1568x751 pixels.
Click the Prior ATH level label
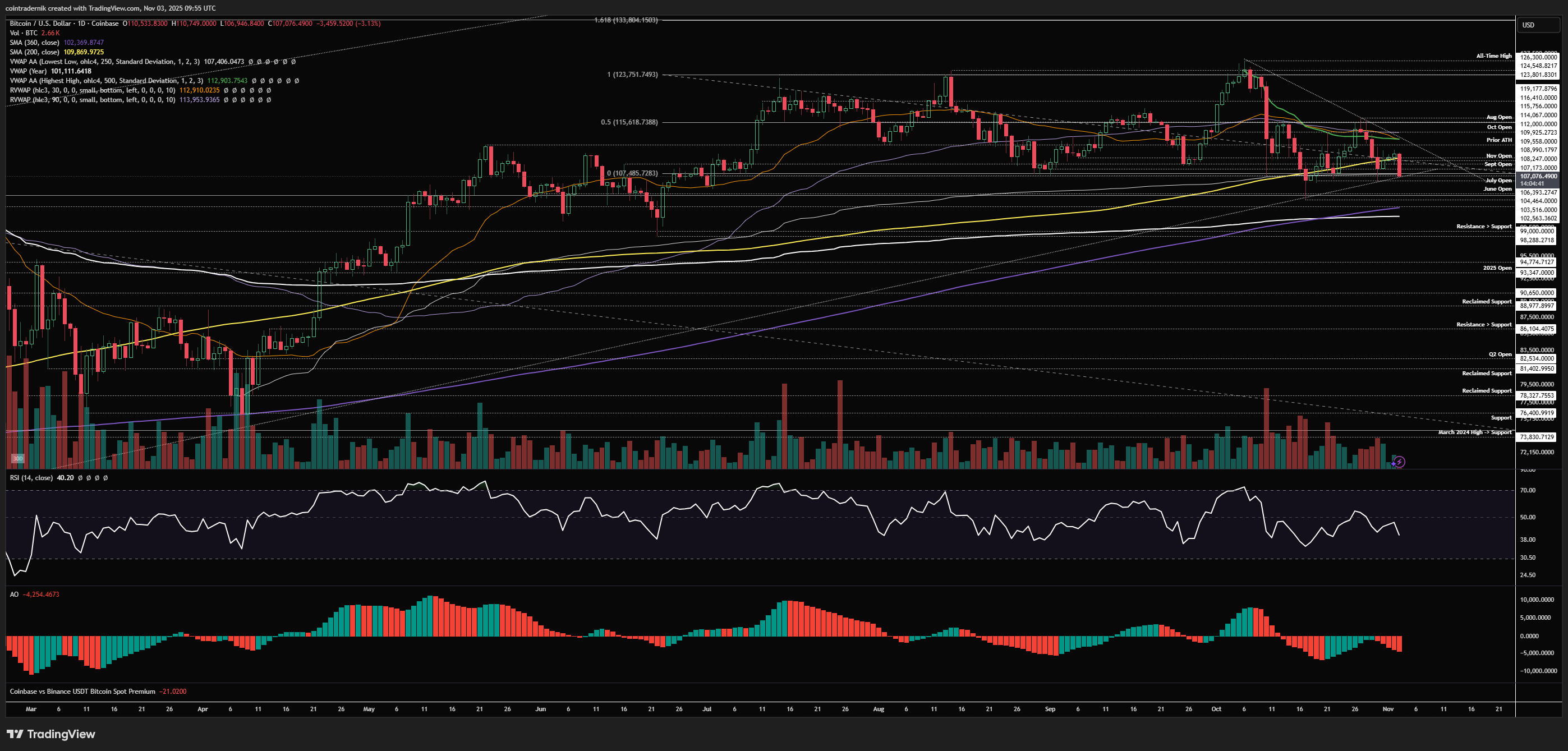[x=1498, y=140]
